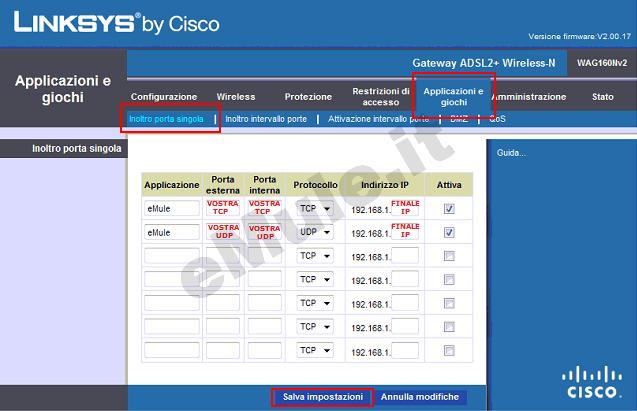637x411 pixels.
Task: Uncheck Attiva for the eMule TCP row
Action: [x=449, y=209]
